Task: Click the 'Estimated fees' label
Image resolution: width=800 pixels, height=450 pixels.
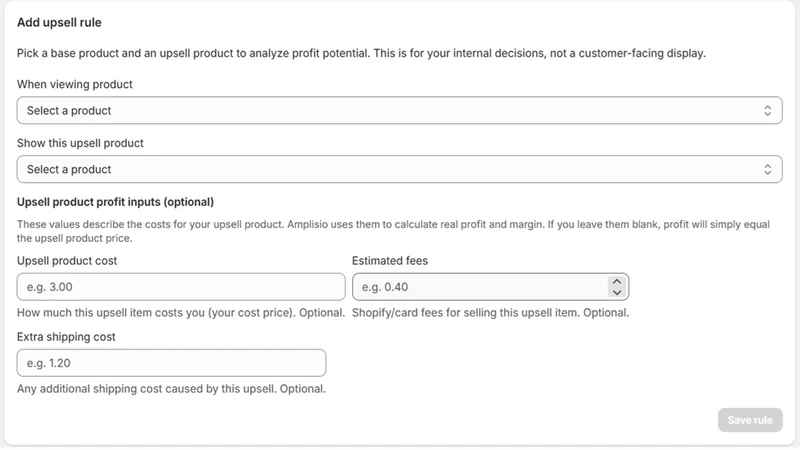Action: (390, 261)
